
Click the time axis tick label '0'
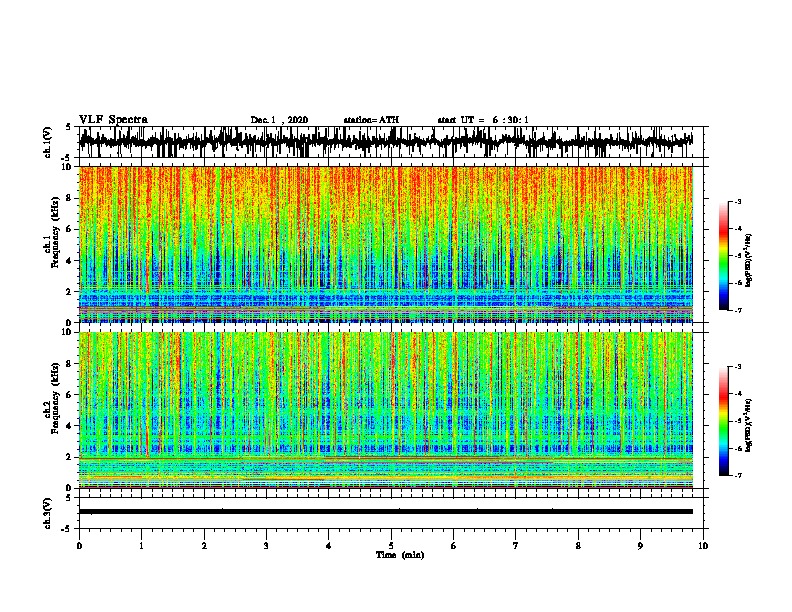[79, 546]
